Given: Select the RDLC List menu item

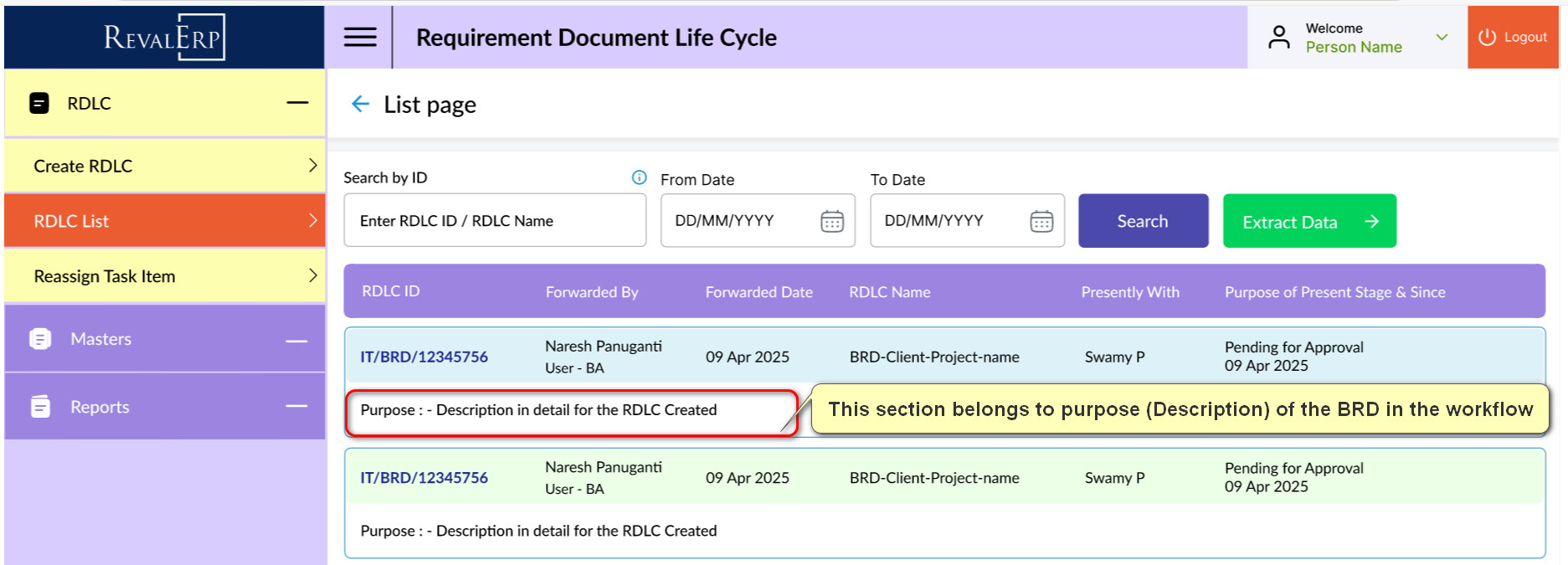Looking at the screenshot, I should pyautogui.click(x=165, y=221).
